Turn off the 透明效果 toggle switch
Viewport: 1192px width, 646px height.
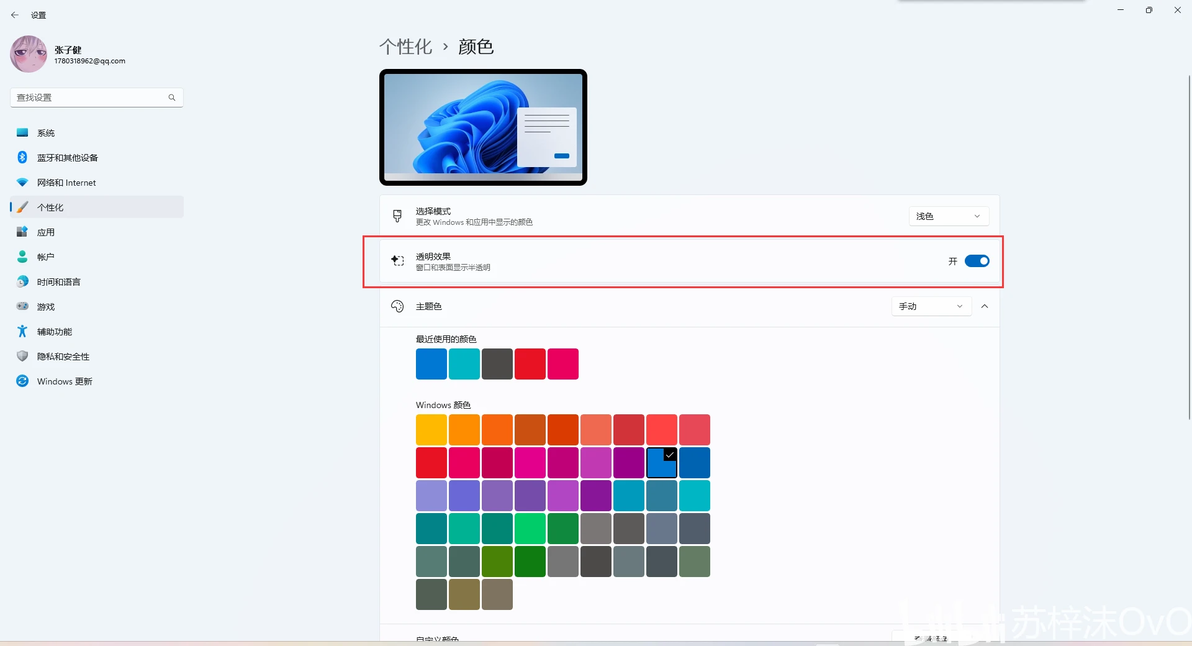(977, 261)
